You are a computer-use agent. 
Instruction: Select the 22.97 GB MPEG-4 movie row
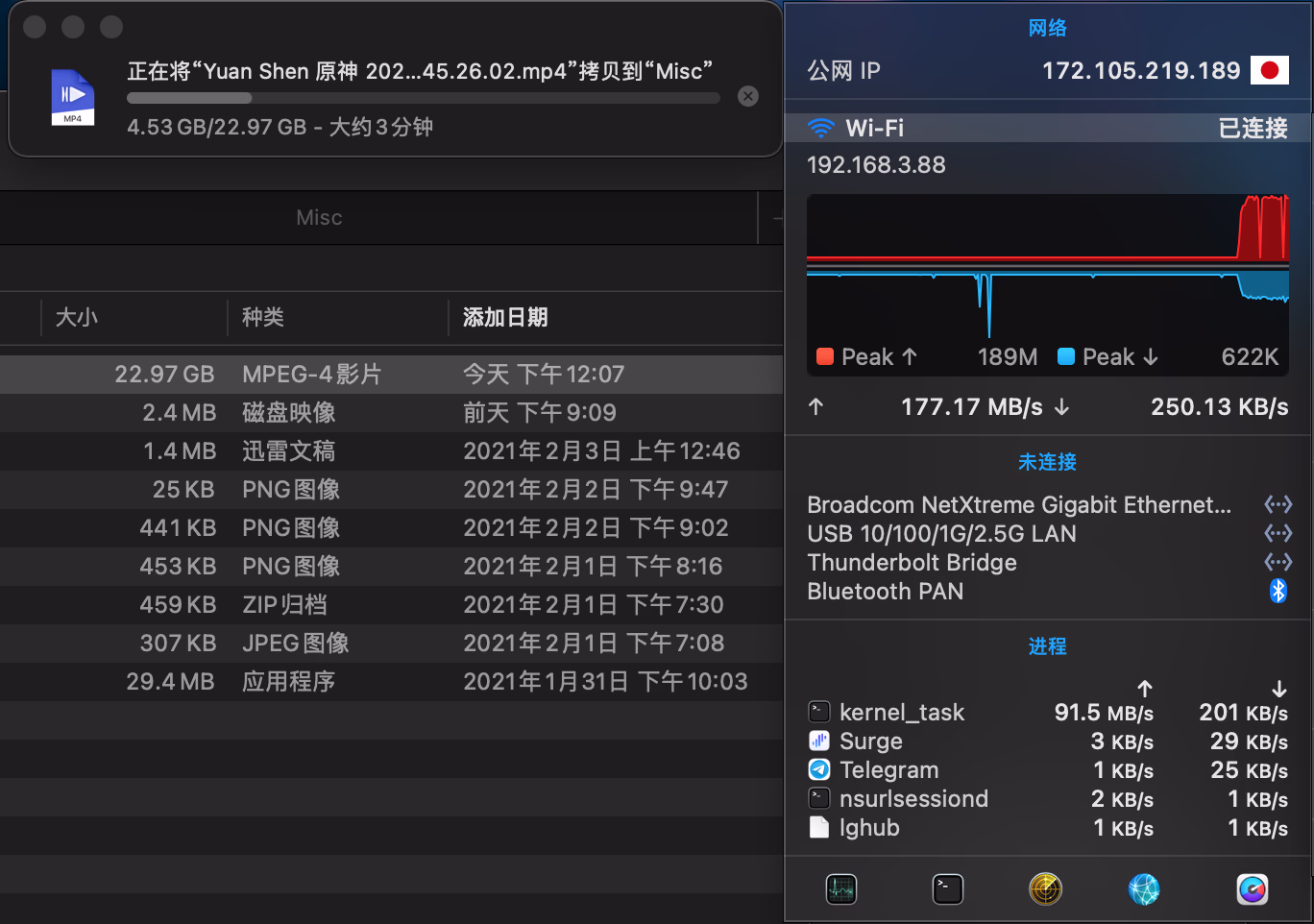tap(384, 375)
